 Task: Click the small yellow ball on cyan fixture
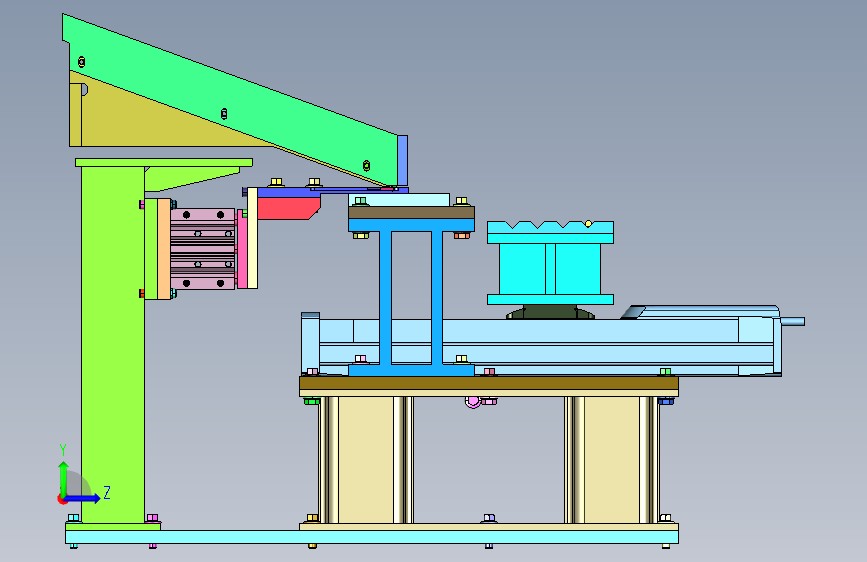coord(588,224)
